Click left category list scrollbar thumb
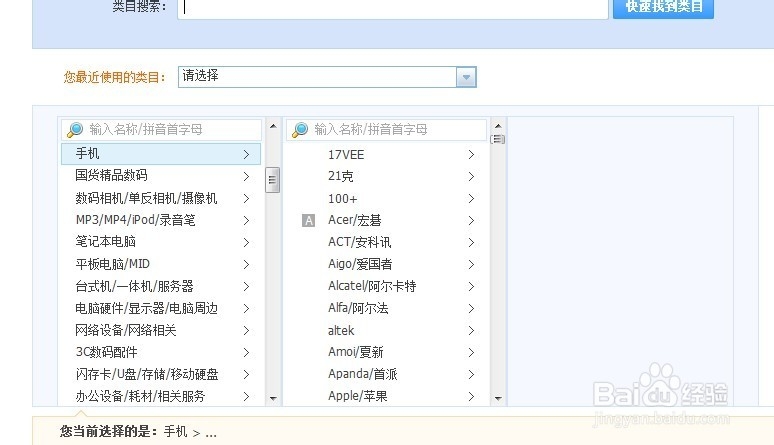The image size is (774, 445). (x=272, y=180)
